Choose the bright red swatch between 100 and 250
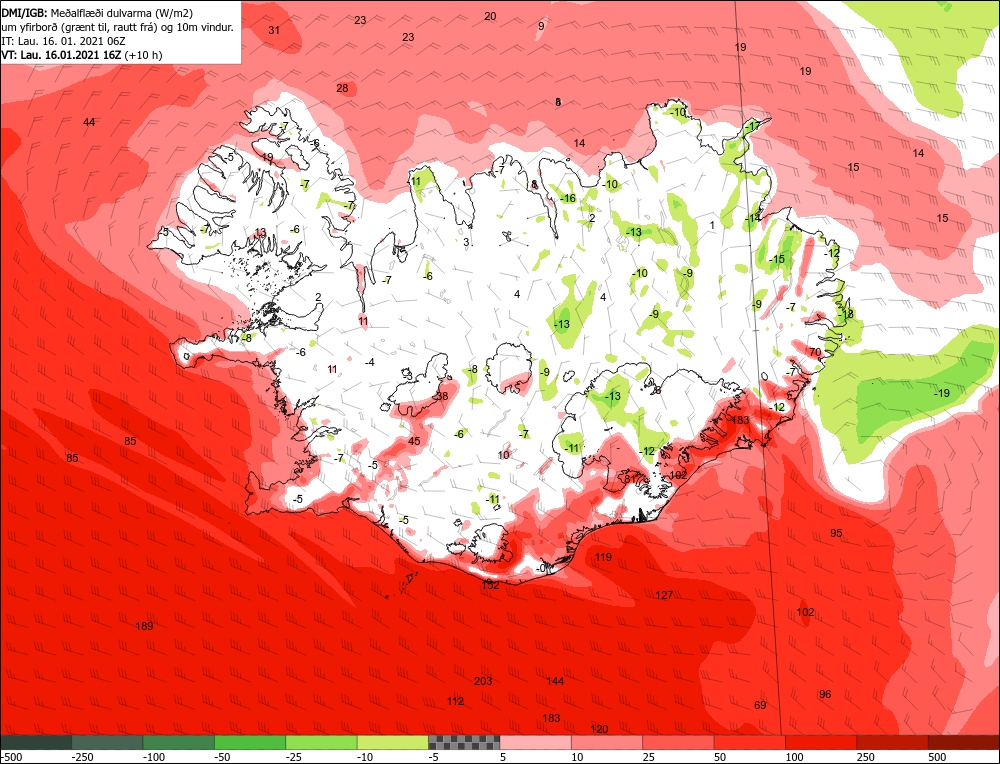This screenshot has height=764, width=1000. (x=821, y=742)
